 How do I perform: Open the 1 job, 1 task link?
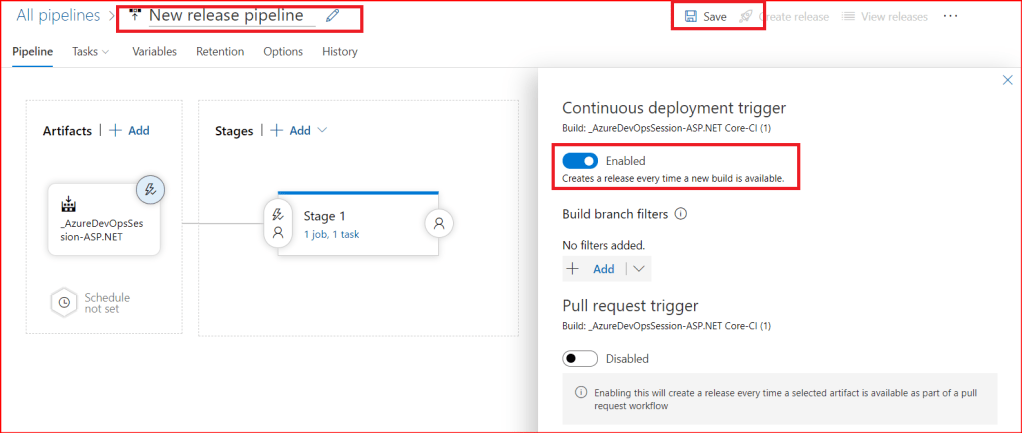point(332,234)
